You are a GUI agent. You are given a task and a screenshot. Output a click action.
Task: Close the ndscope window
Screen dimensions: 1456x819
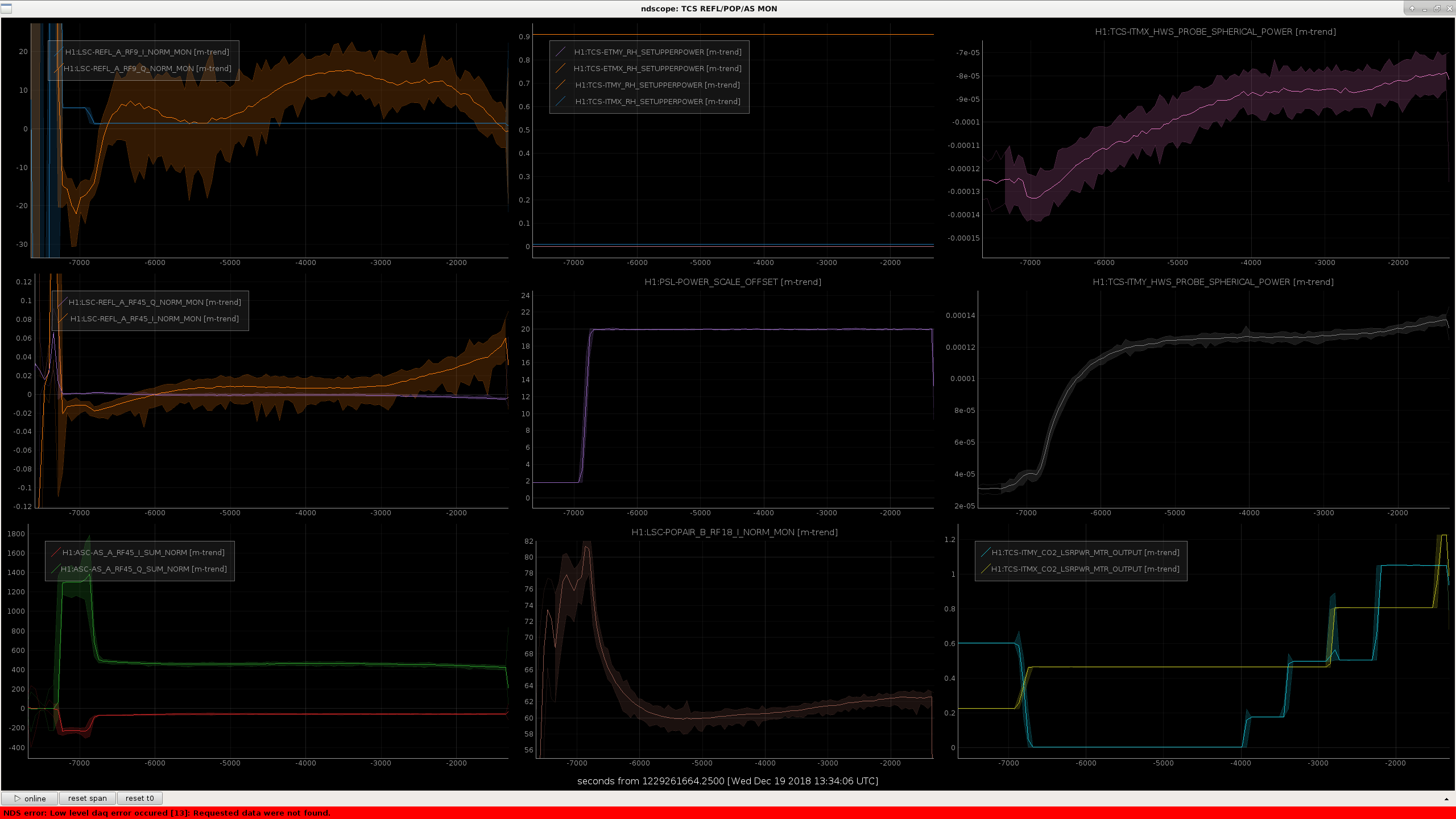coord(1449,9)
